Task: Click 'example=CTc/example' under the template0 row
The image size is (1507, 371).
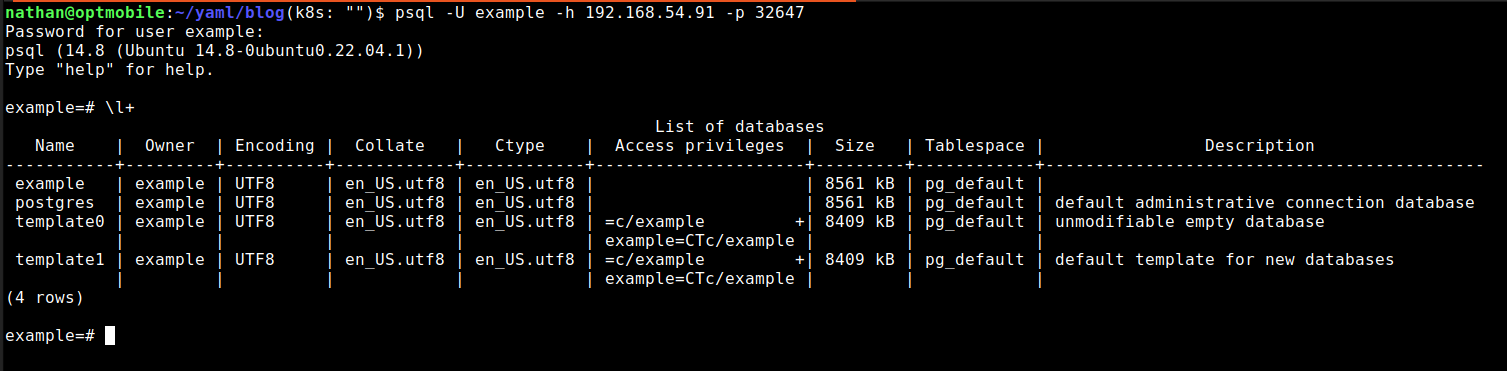Action: click(x=700, y=241)
